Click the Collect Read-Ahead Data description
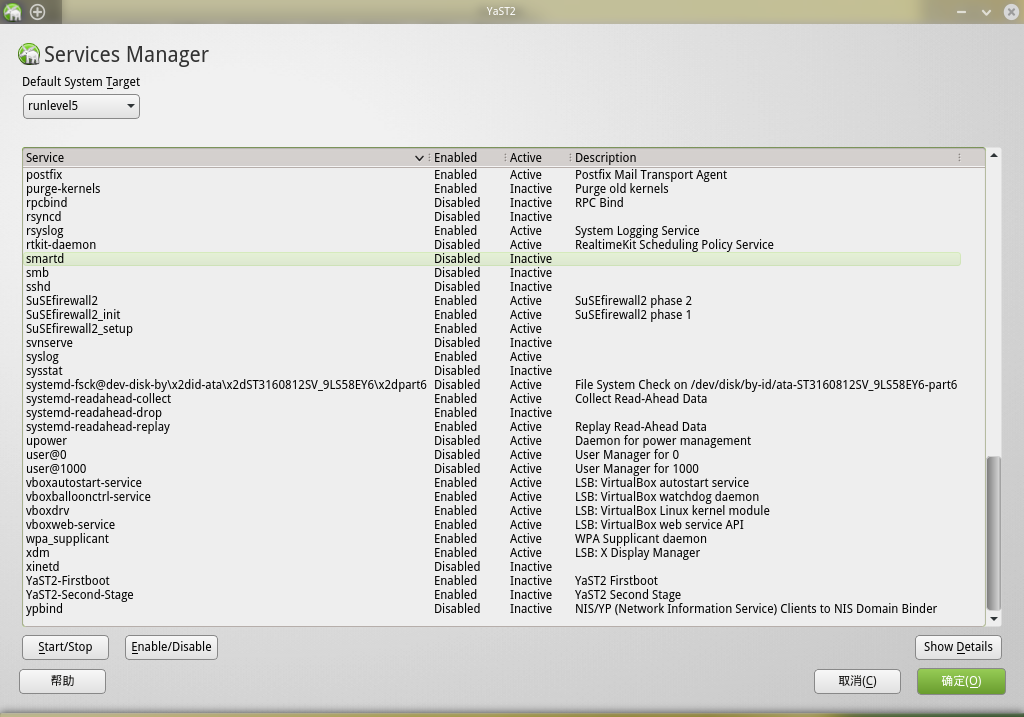Image resolution: width=1024 pixels, height=717 pixels. point(641,399)
